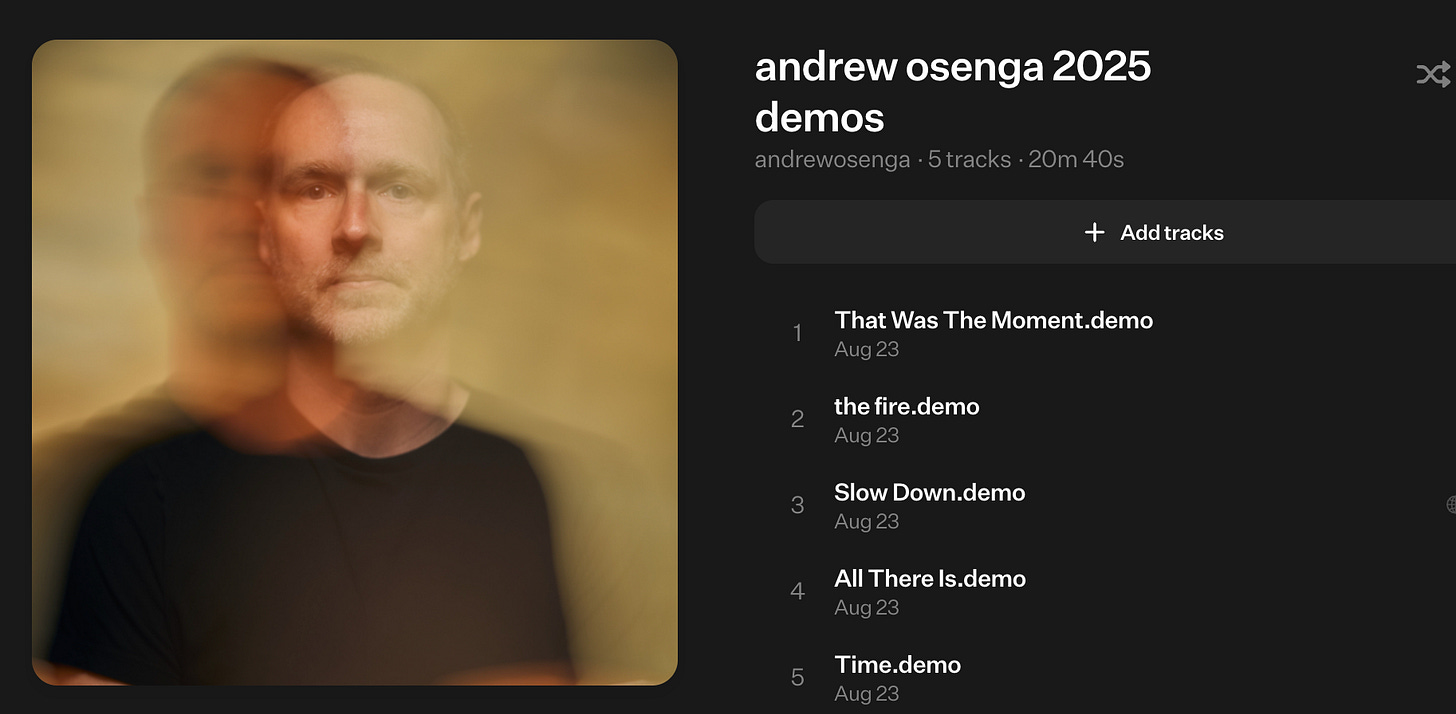Click track number 1 in the list
This screenshot has width=1456, height=714.
pos(797,333)
